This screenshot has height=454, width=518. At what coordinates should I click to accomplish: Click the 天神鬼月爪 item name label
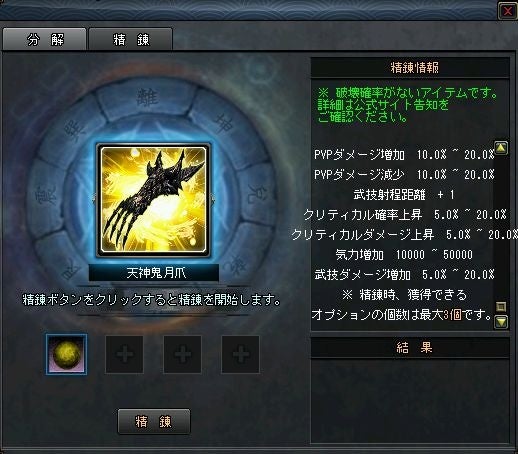pyautogui.click(x=154, y=273)
